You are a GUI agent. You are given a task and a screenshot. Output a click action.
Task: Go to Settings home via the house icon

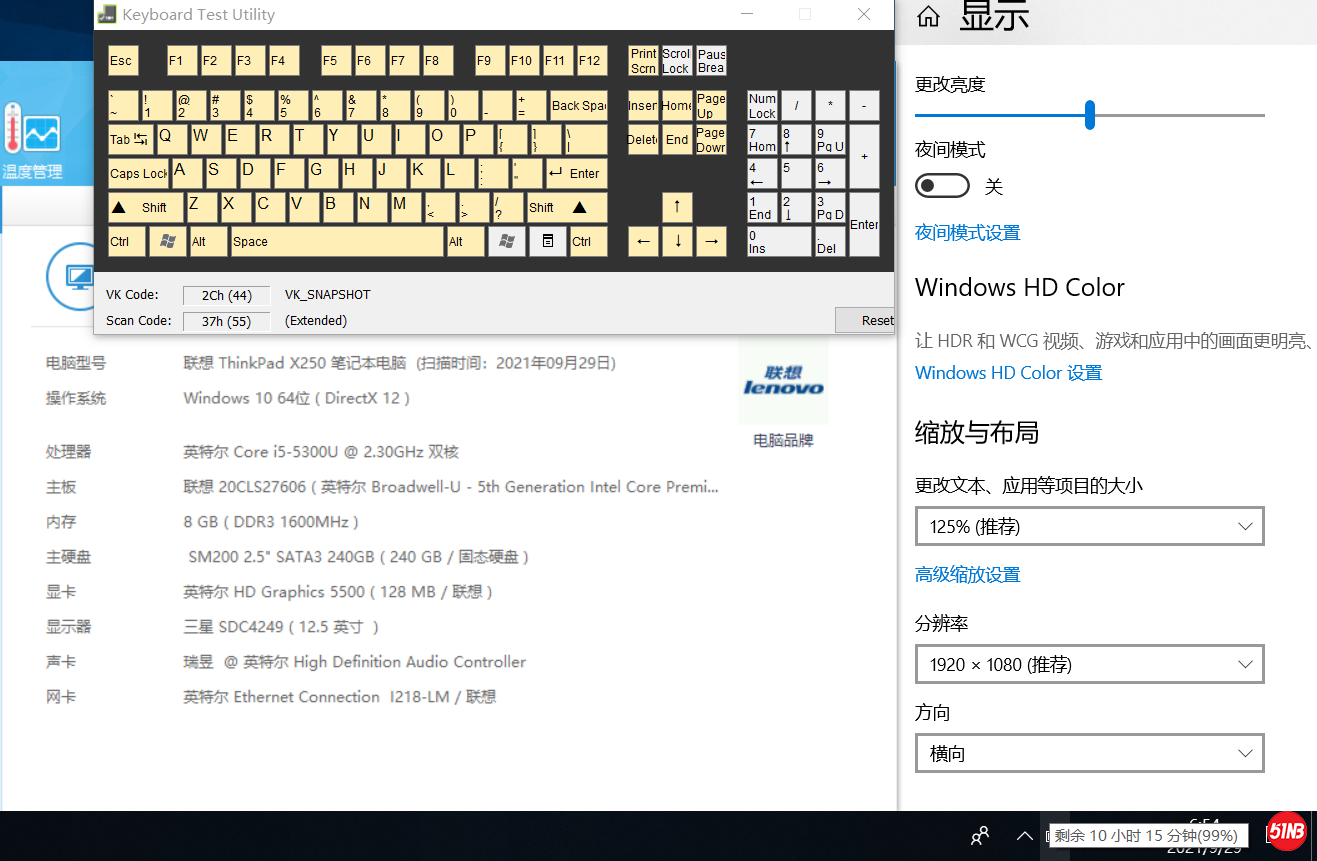[928, 16]
